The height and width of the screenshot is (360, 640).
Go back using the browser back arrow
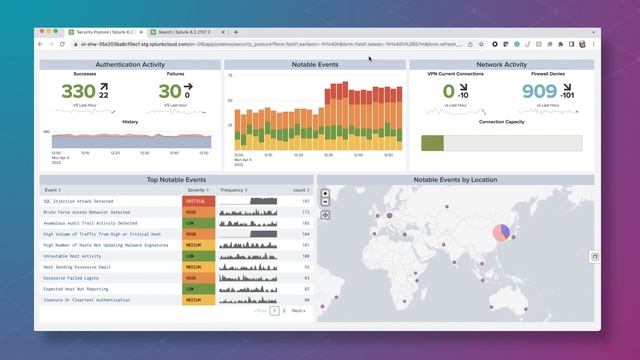coord(40,44)
